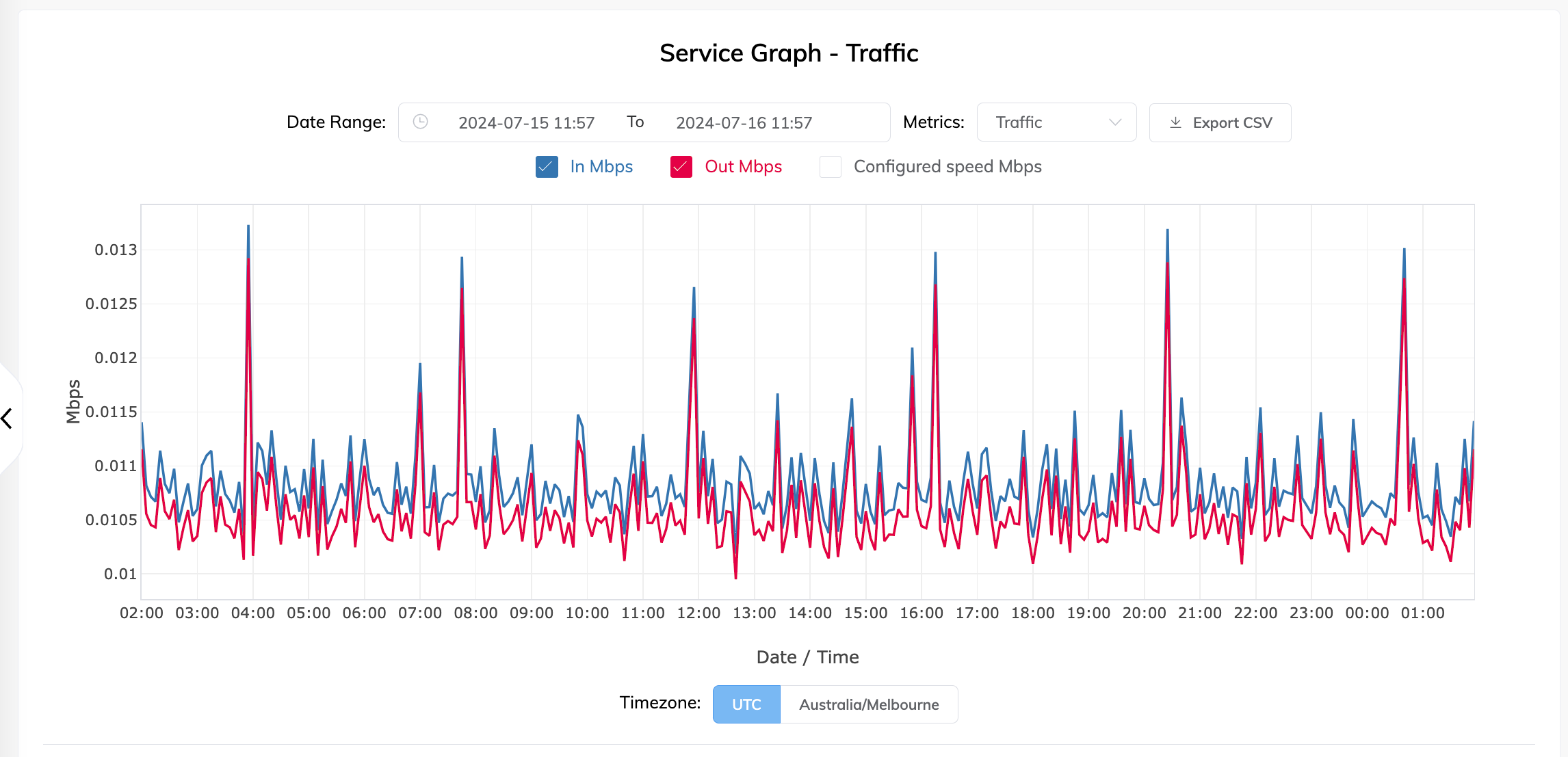The image size is (1568, 757).
Task: Open date picker via the clock icon
Action: (421, 122)
